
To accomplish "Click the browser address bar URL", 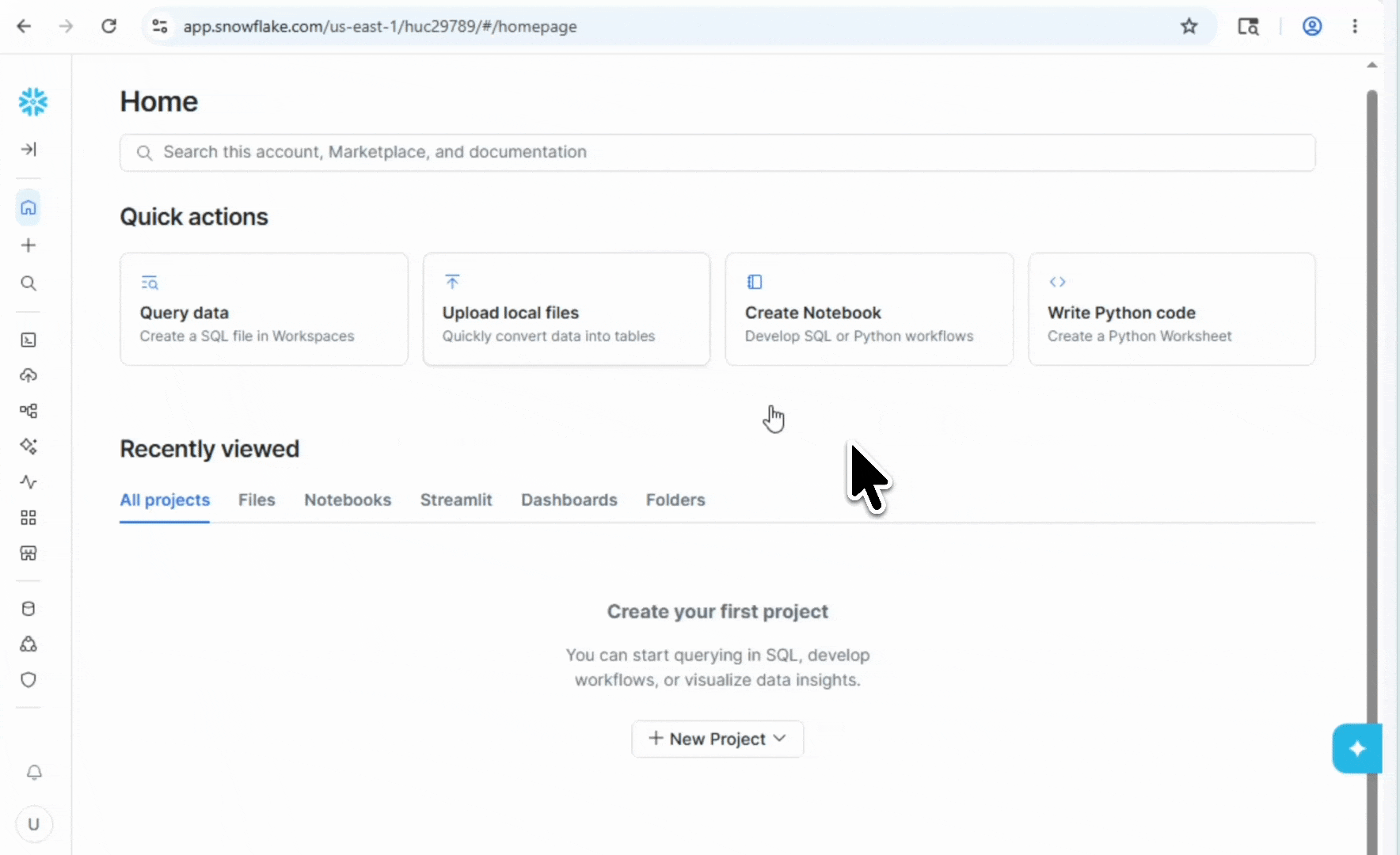I will pyautogui.click(x=380, y=27).
